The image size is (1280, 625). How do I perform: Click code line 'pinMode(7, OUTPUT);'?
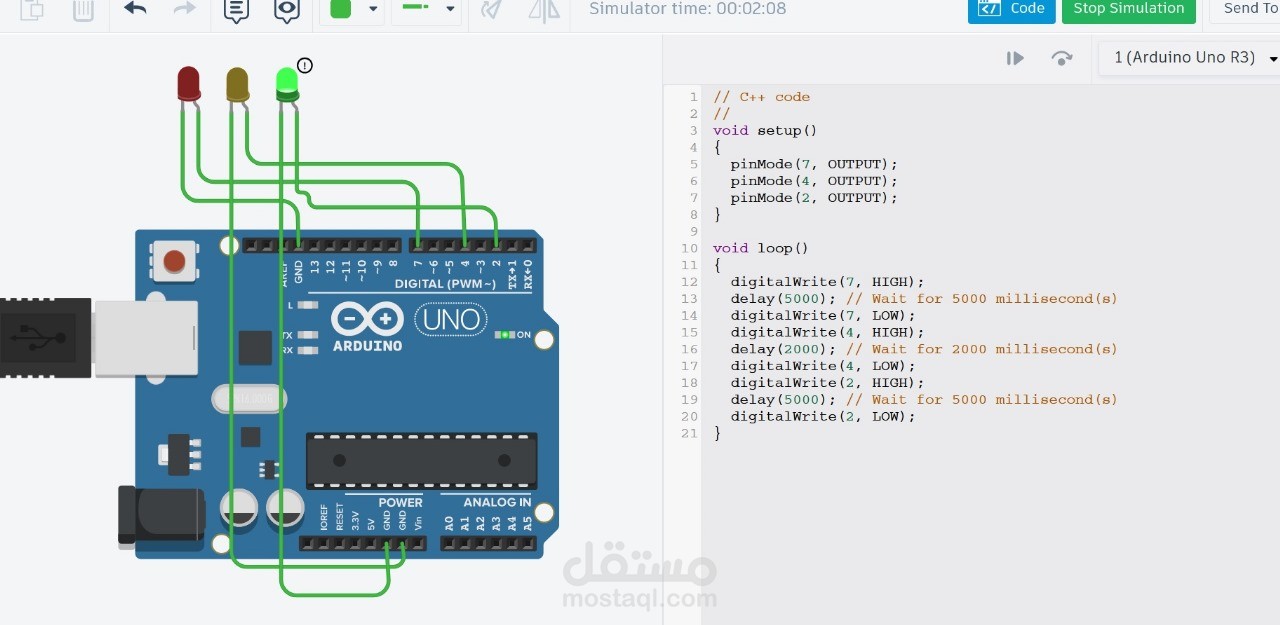pos(814,164)
